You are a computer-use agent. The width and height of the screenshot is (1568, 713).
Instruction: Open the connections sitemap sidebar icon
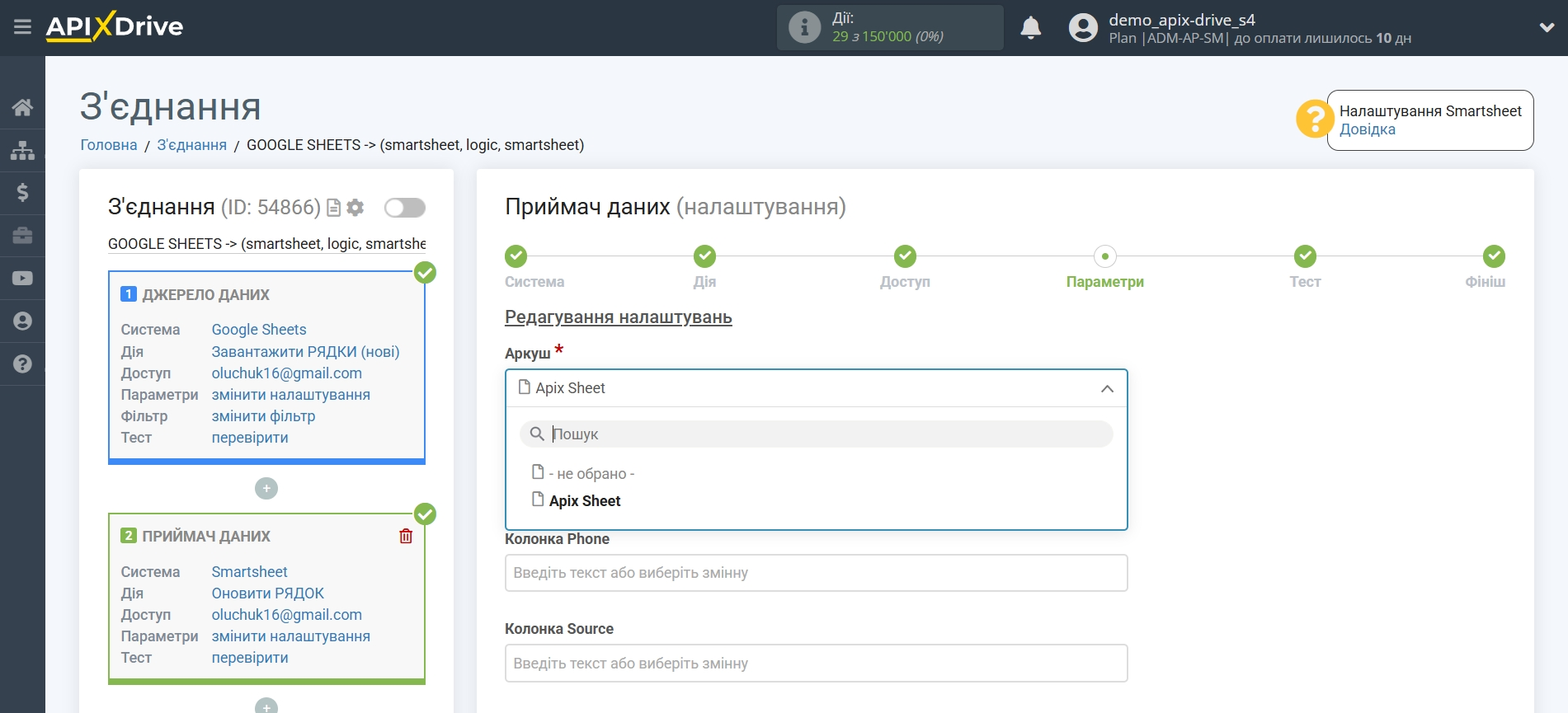[x=22, y=150]
